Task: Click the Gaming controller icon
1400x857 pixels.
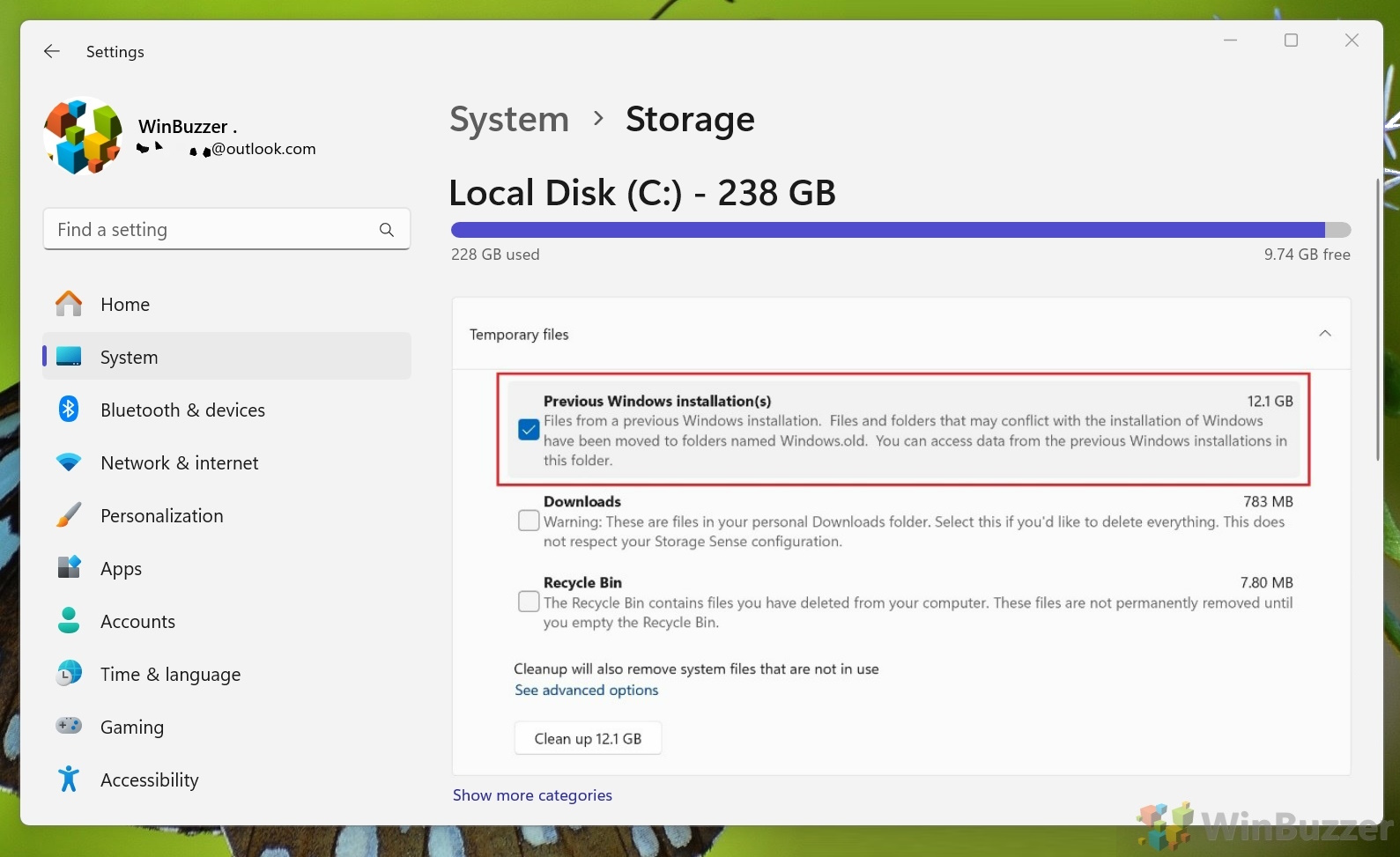Action: pos(69,727)
